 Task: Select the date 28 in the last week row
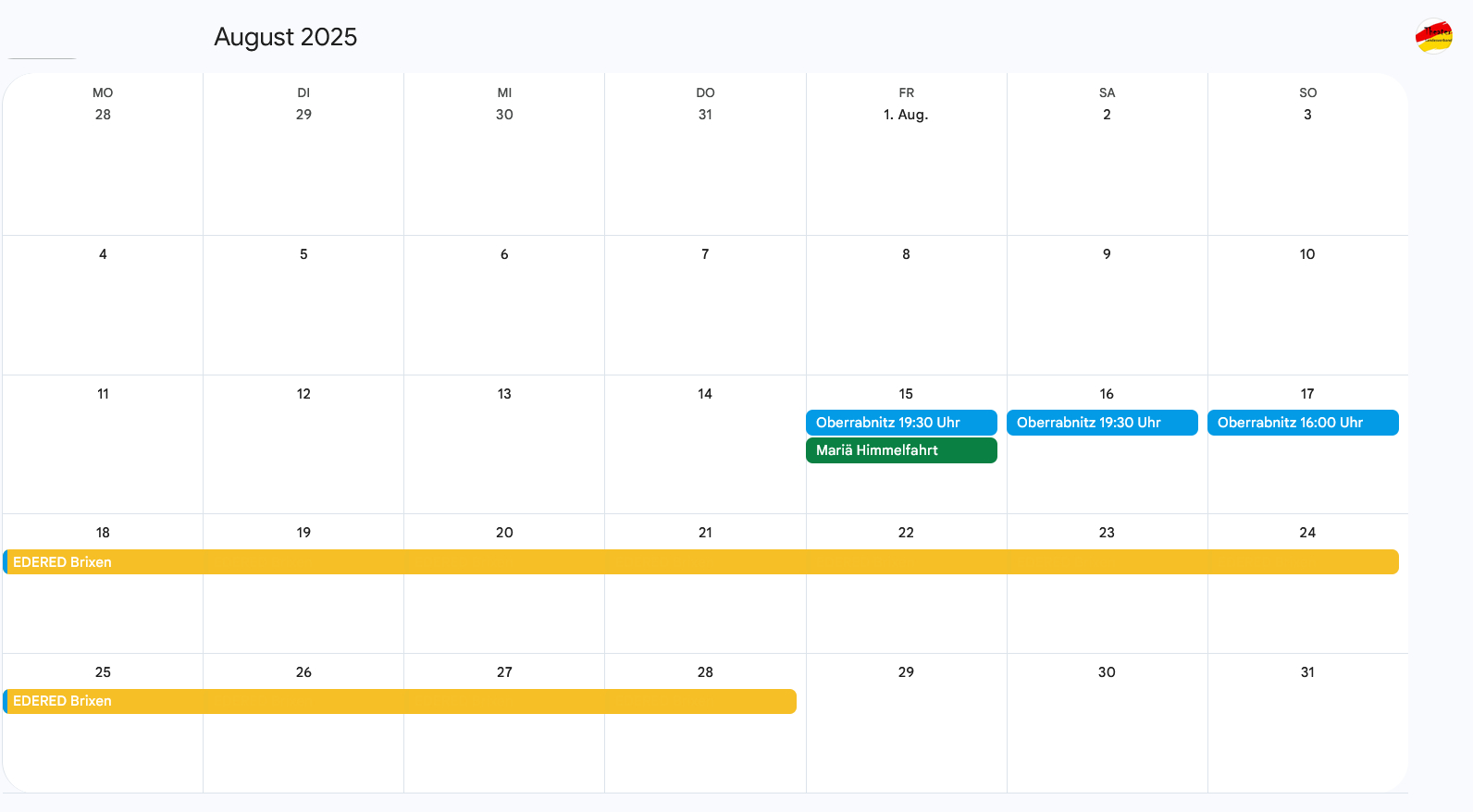[705, 672]
